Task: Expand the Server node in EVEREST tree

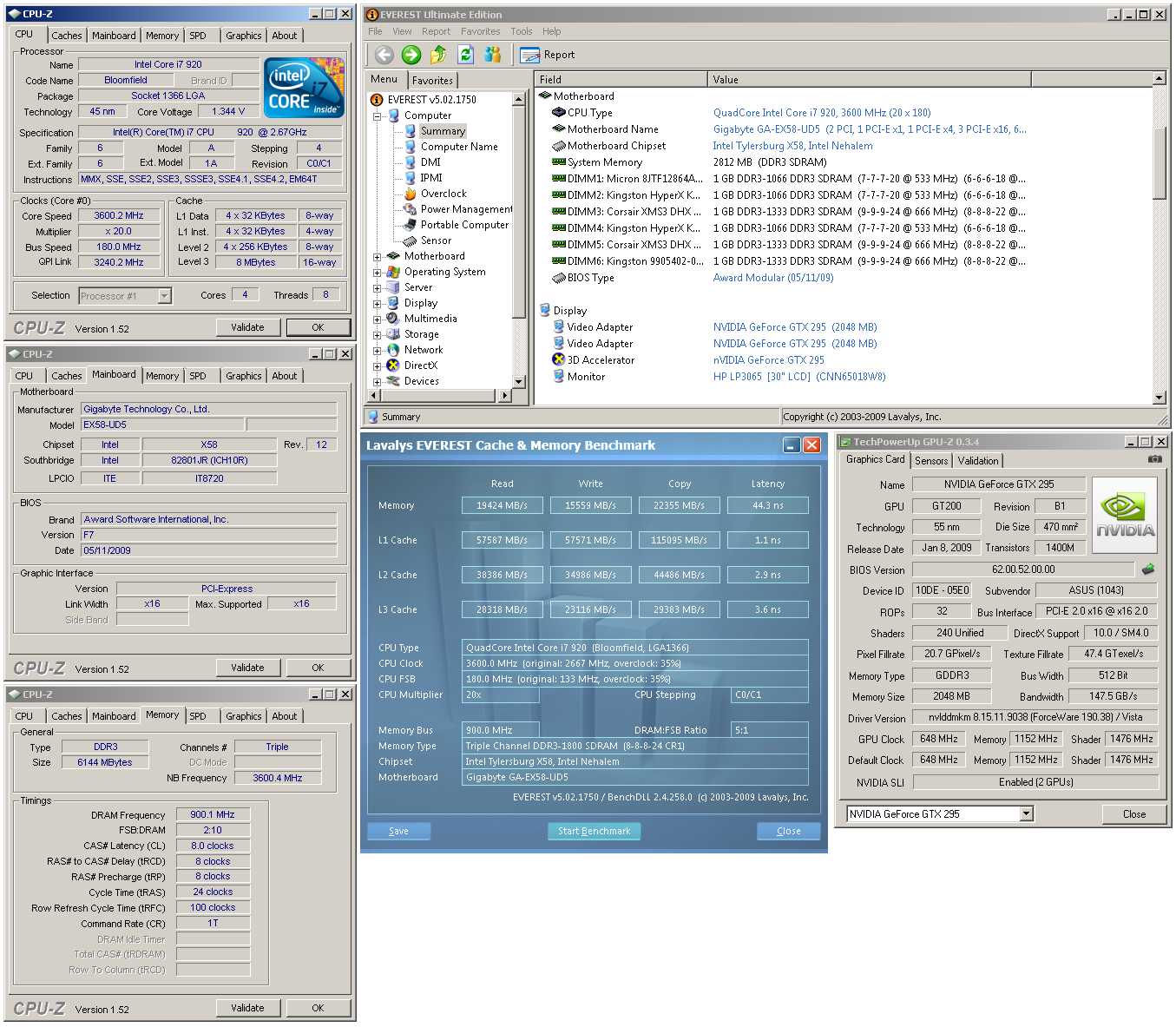Action: [378, 288]
